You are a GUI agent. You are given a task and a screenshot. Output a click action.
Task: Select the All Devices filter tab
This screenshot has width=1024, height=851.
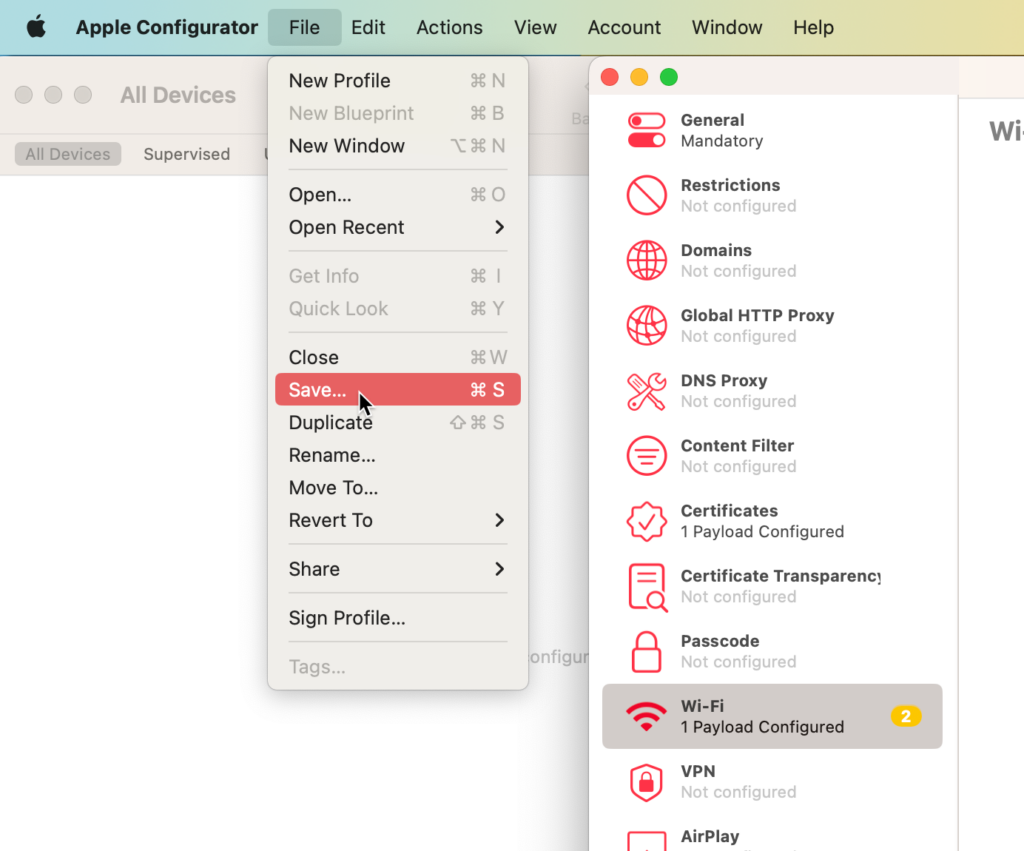click(x=68, y=154)
